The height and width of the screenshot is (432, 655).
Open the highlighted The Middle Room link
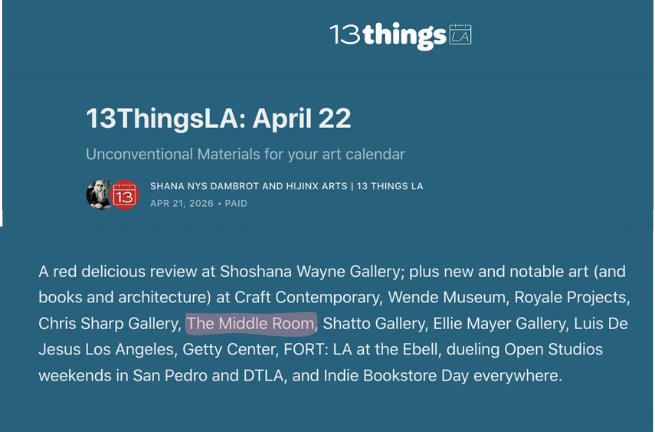250,324
